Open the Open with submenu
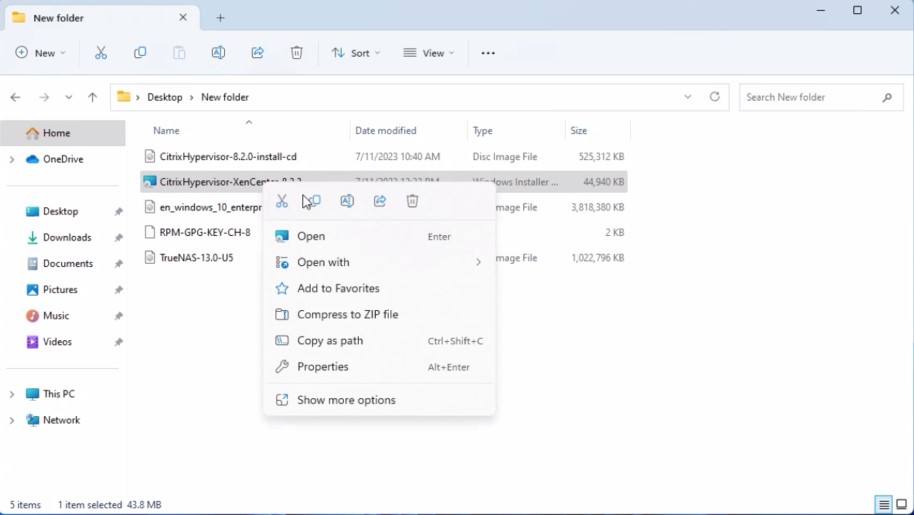914x515 pixels. click(379, 262)
